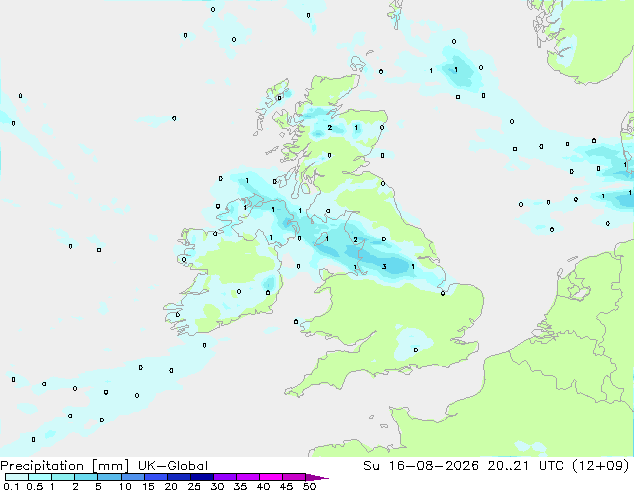Click the date '16-08-2026'

click(434, 466)
